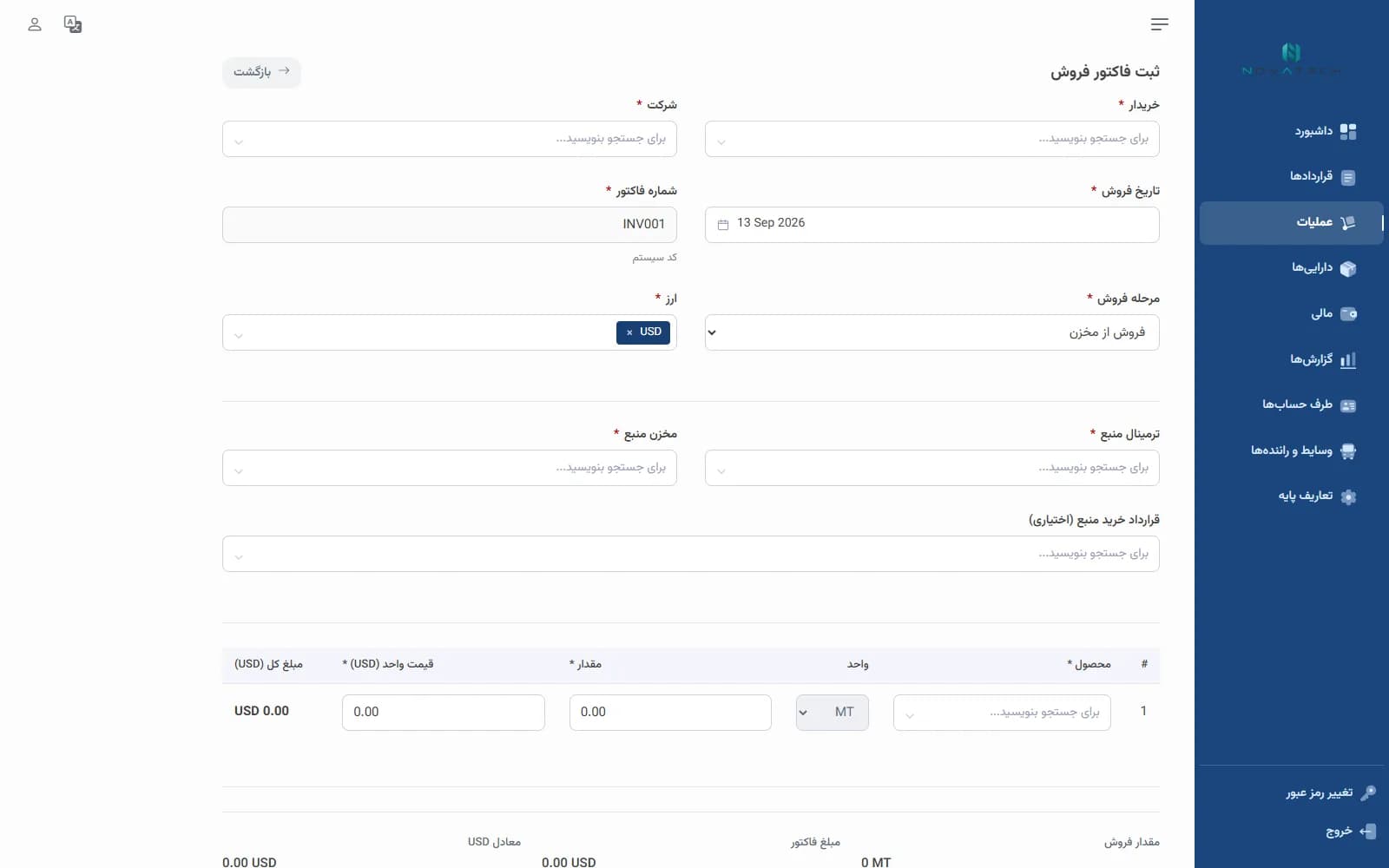
Task: Click the تغییر رمز عبور link
Action: pos(1320,792)
